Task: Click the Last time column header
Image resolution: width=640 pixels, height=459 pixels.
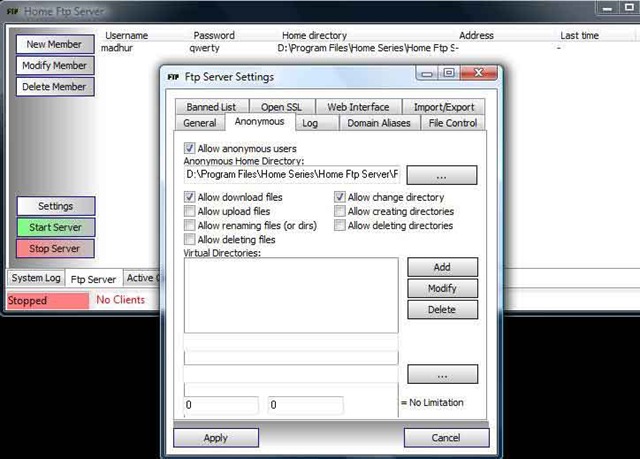Action: point(579,35)
